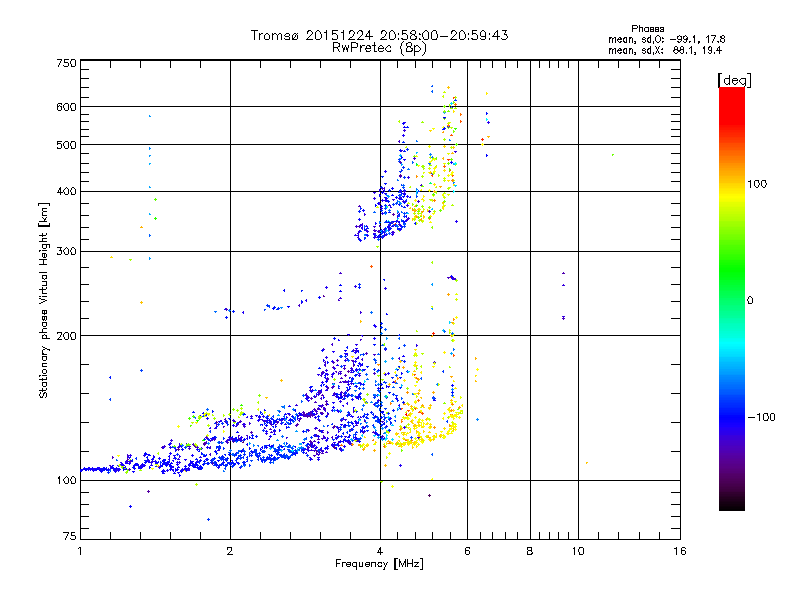Click the isolated green data point near 12 MHz

pos(613,155)
